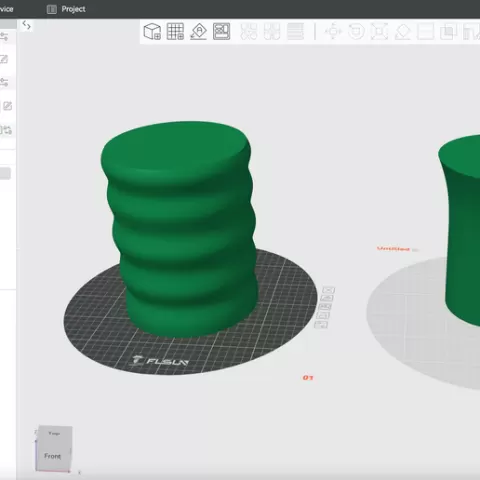This screenshot has height=480, width=480.
Task: Click the Arrange all objects icon
Action: [222, 32]
